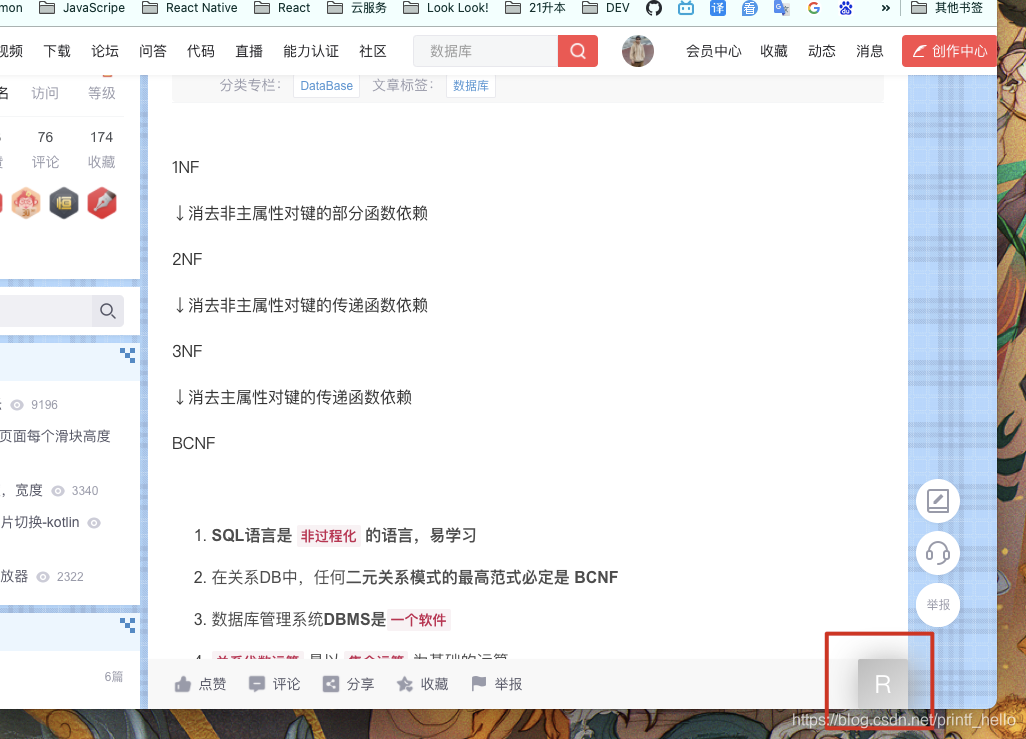Click the highlighted 非过程化 keyword

pyautogui.click(x=328, y=536)
